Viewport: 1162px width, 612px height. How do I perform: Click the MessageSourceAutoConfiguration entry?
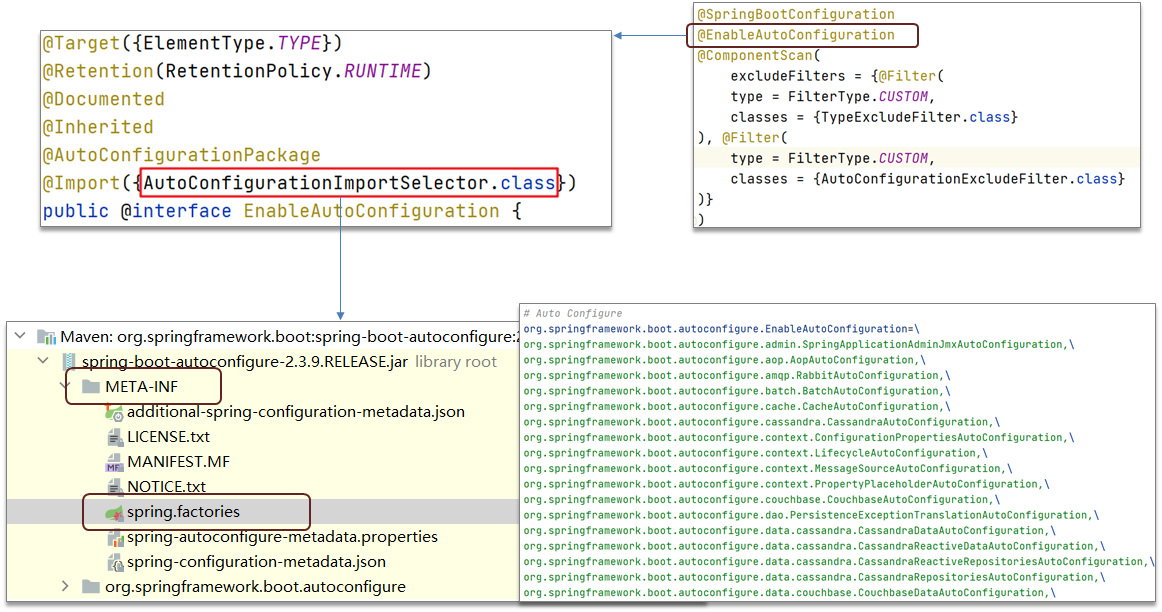pos(768,469)
